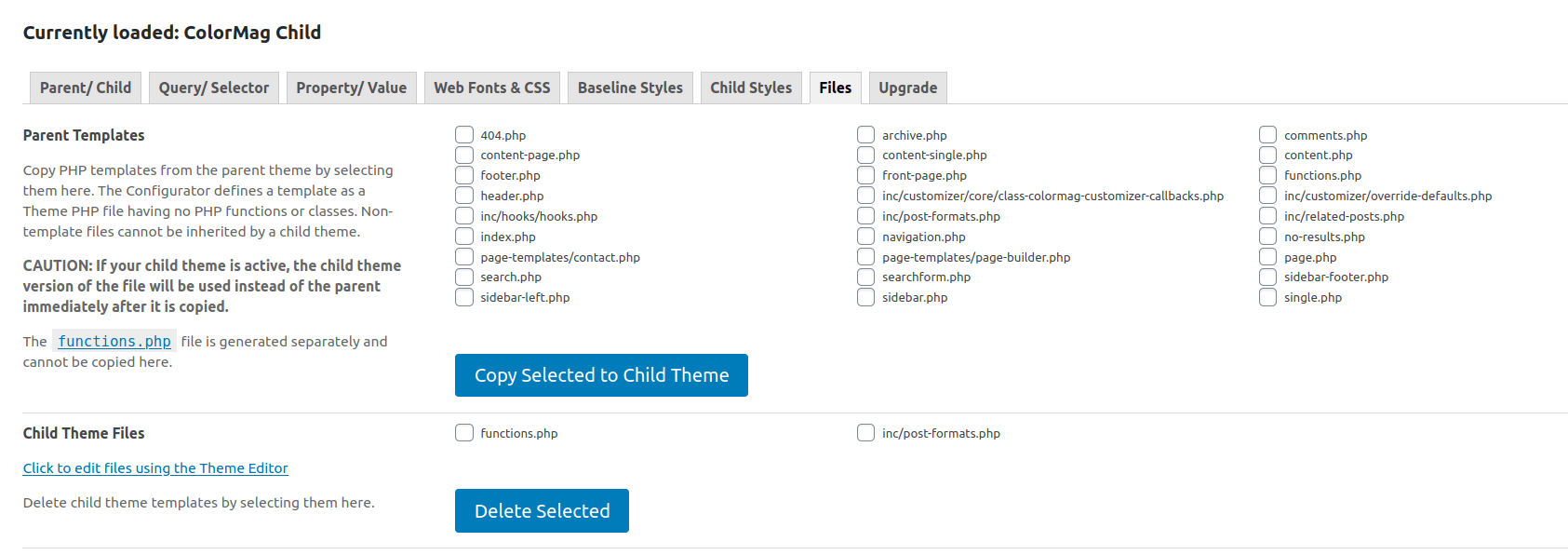Open the Query/Selector tab
The image size is (1568, 555).
pos(213,87)
